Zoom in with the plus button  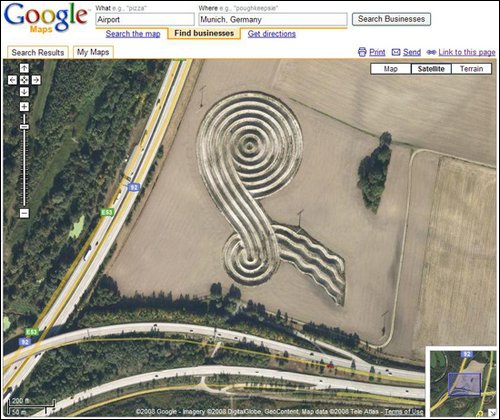pyautogui.click(x=24, y=107)
